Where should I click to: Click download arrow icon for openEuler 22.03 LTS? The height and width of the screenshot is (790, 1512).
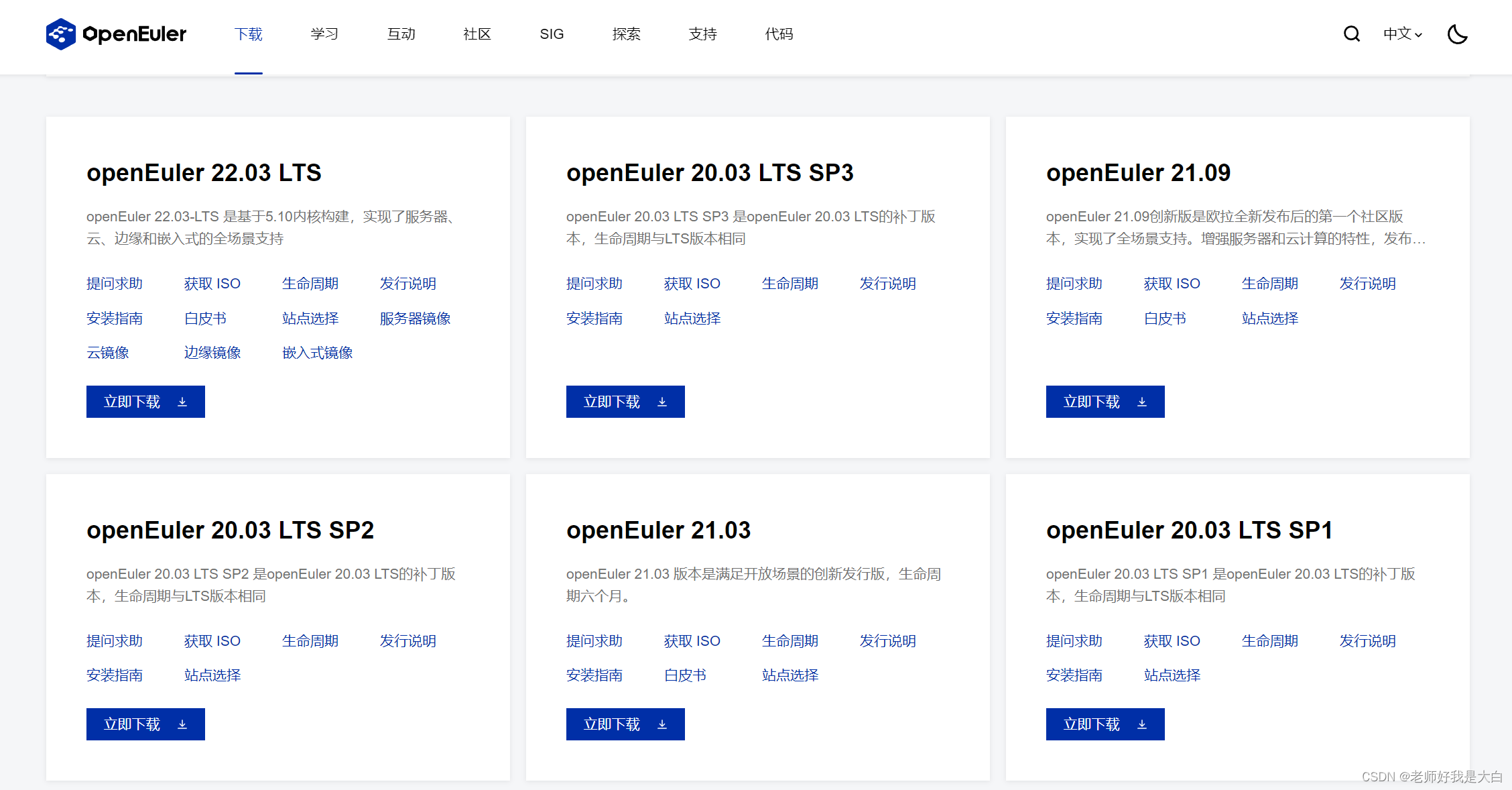click(x=182, y=402)
